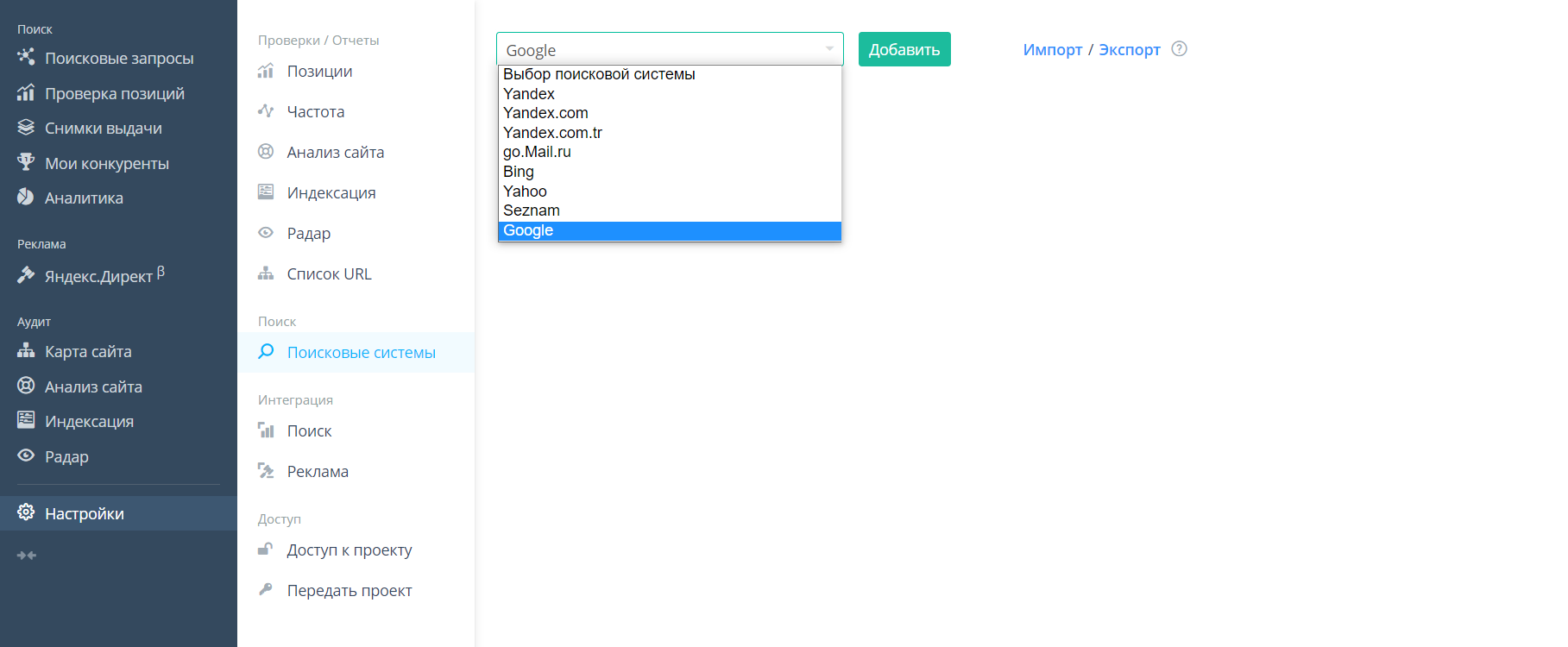Open Поисковые запросы in the main menu
This screenshot has height=647, width=1568.
click(119, 58)
